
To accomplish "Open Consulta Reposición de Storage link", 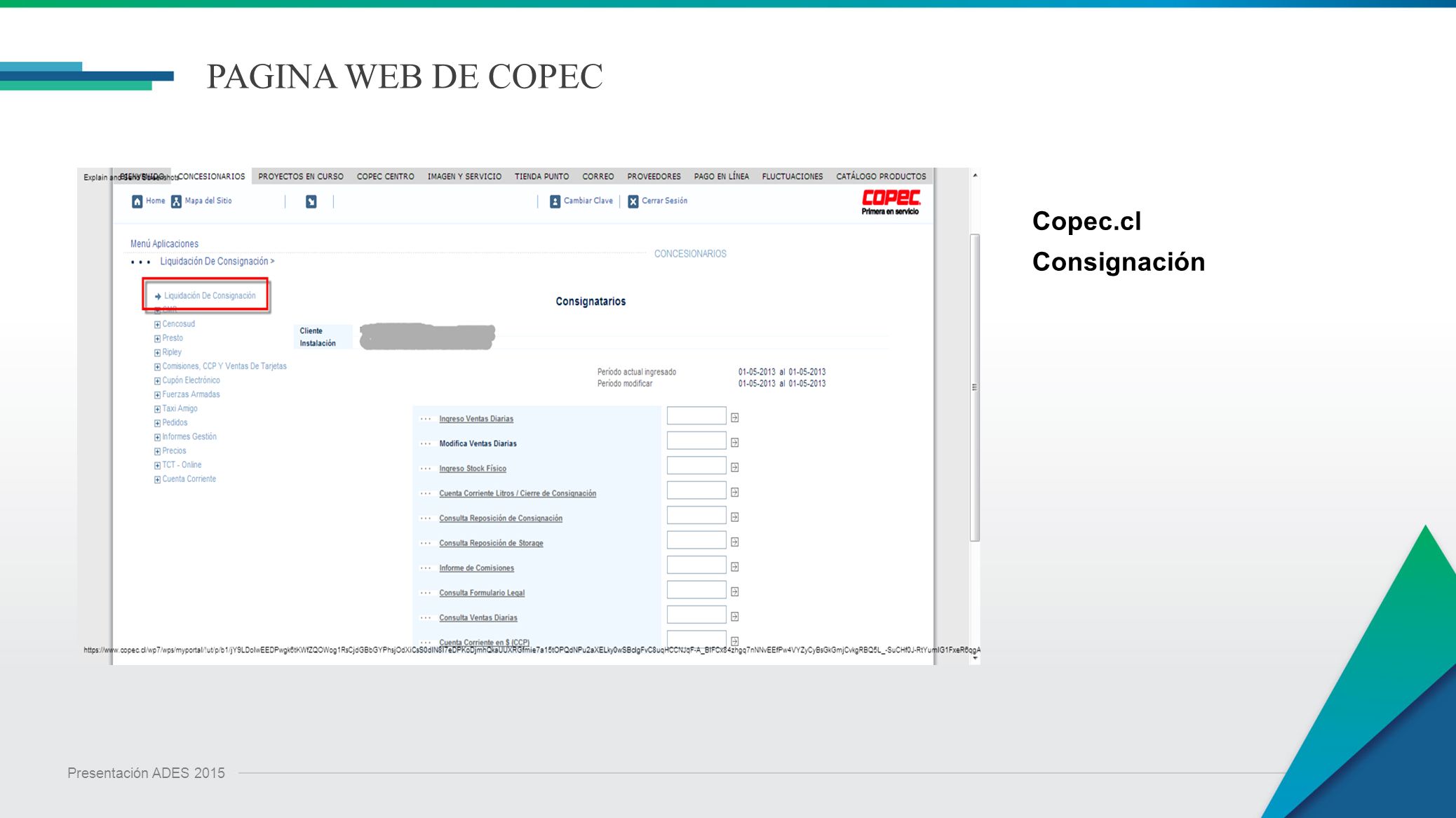I will click(x=491, y=543).
